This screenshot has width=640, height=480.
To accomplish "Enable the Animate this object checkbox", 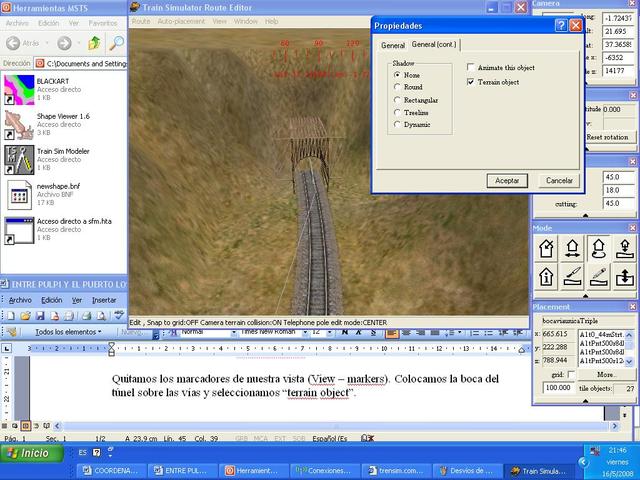I will pyautogui.click(x=471, y=68).
